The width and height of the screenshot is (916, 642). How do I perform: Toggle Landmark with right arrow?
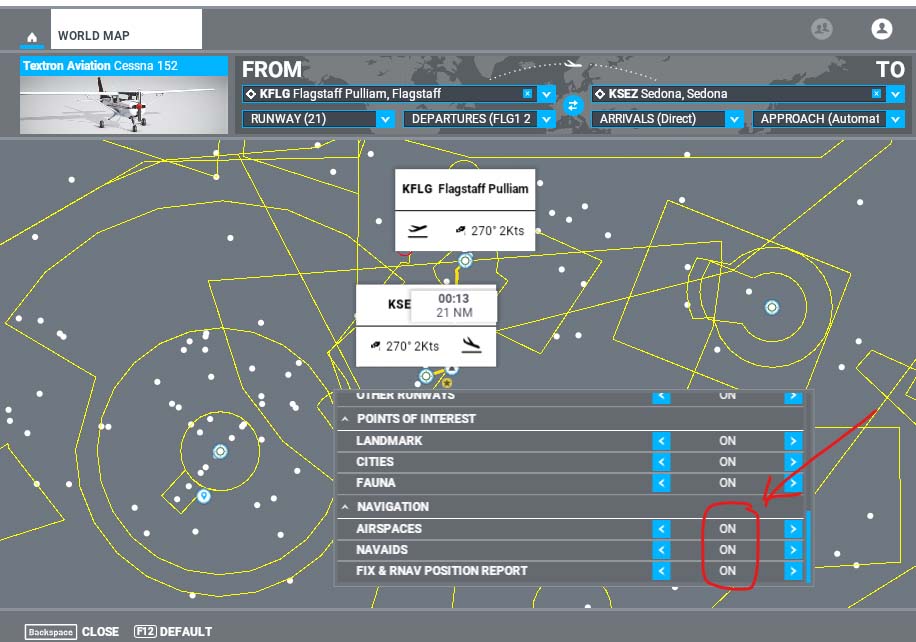point(793,441)
